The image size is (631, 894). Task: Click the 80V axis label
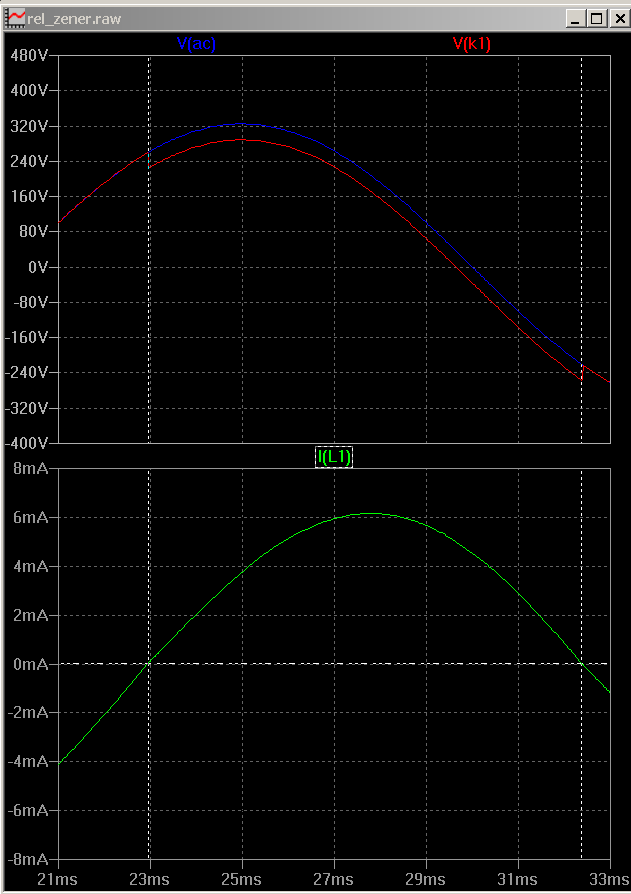[x=34, y=231]
